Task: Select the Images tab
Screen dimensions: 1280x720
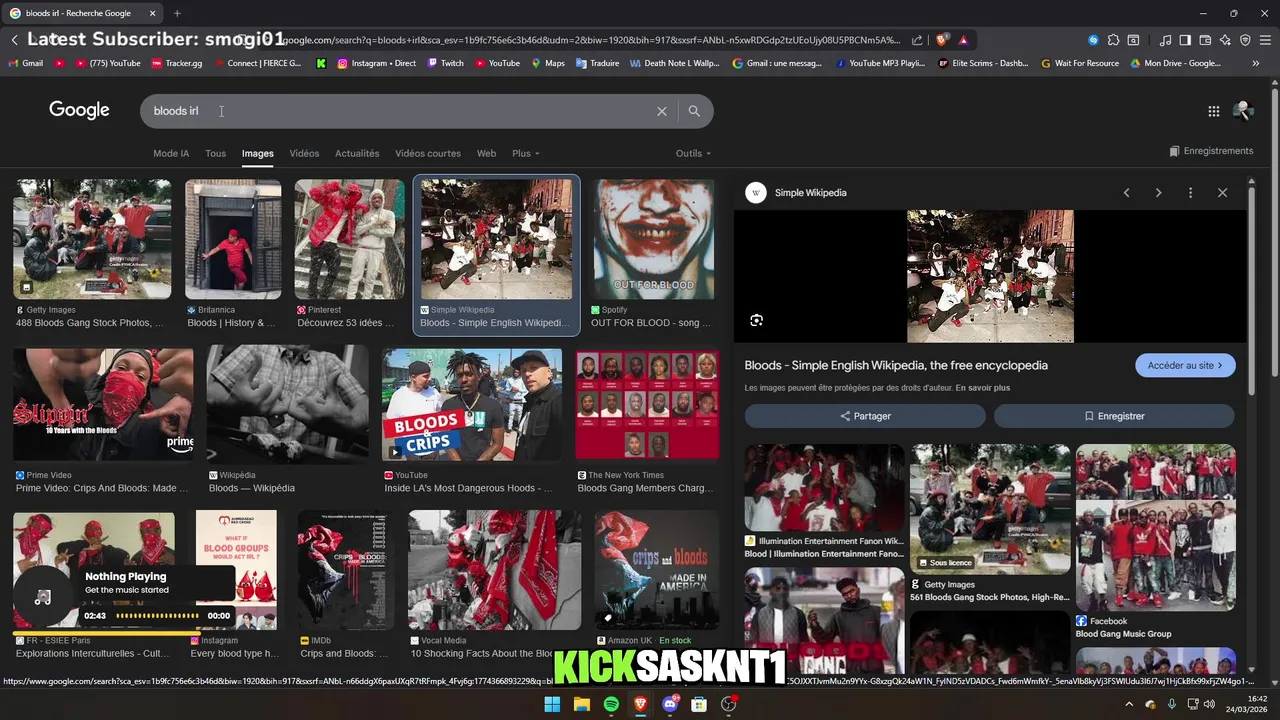Action: 257,153
